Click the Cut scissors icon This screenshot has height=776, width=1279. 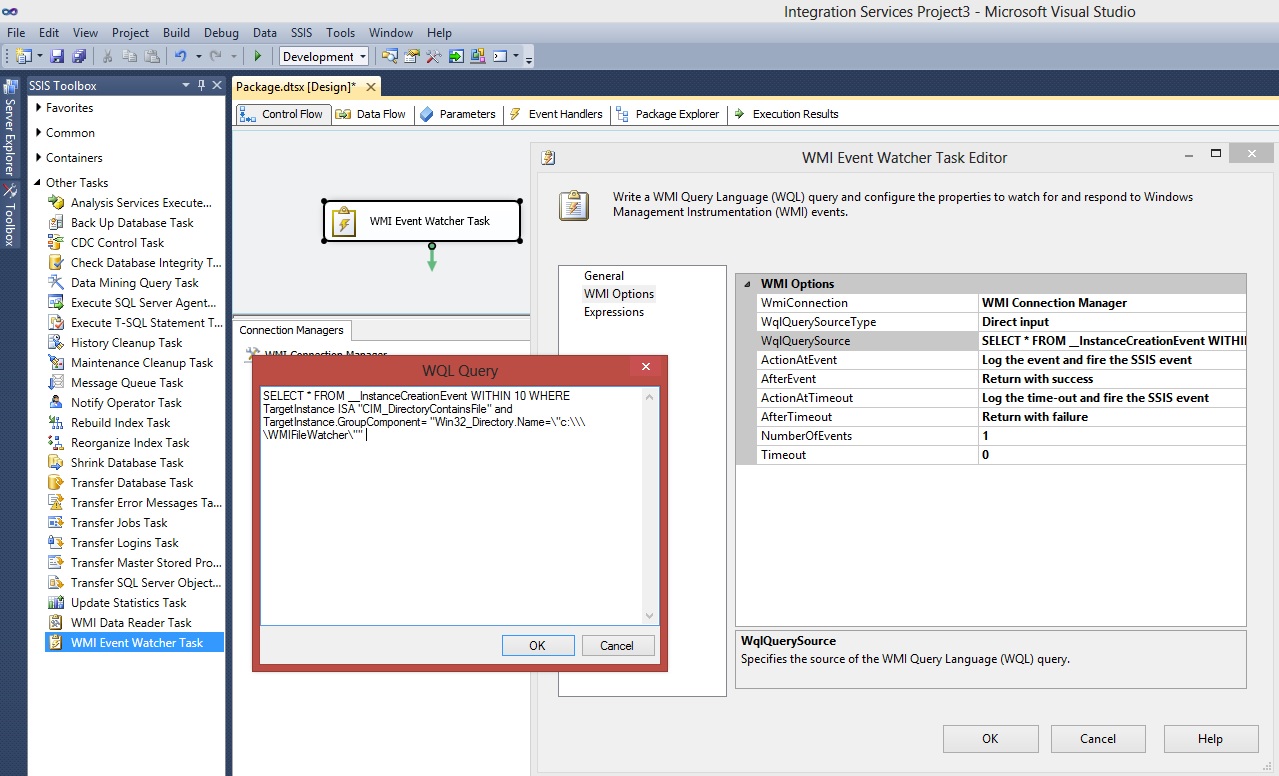pyautogui.click(x=108, y=56)
